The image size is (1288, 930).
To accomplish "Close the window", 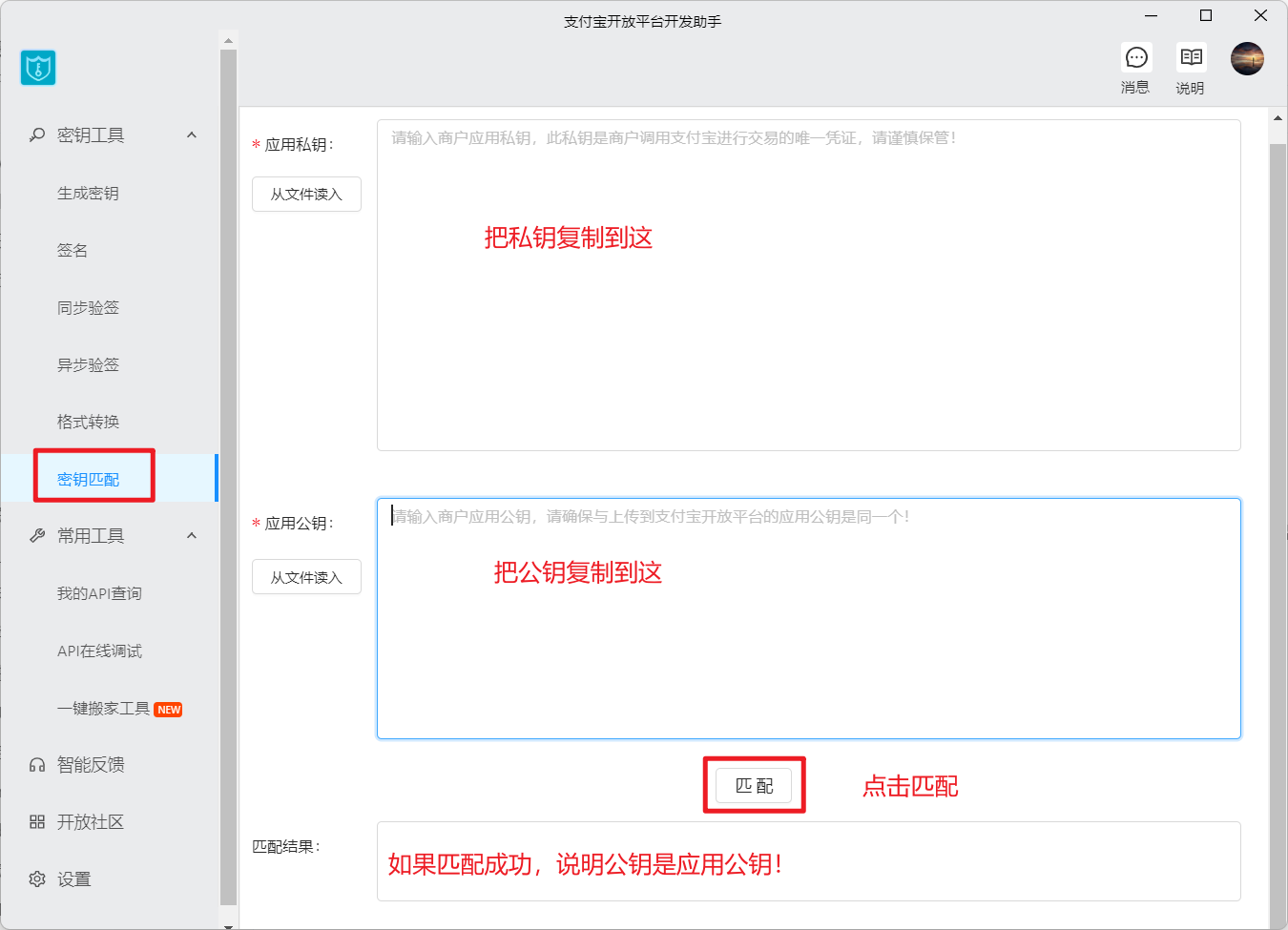I will point(1260,15).
